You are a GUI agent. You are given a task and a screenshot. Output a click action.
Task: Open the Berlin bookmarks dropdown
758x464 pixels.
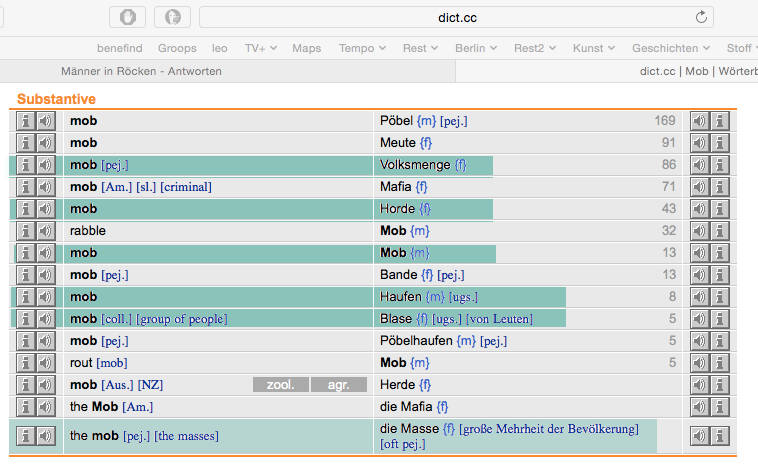[x=476, y=48]
